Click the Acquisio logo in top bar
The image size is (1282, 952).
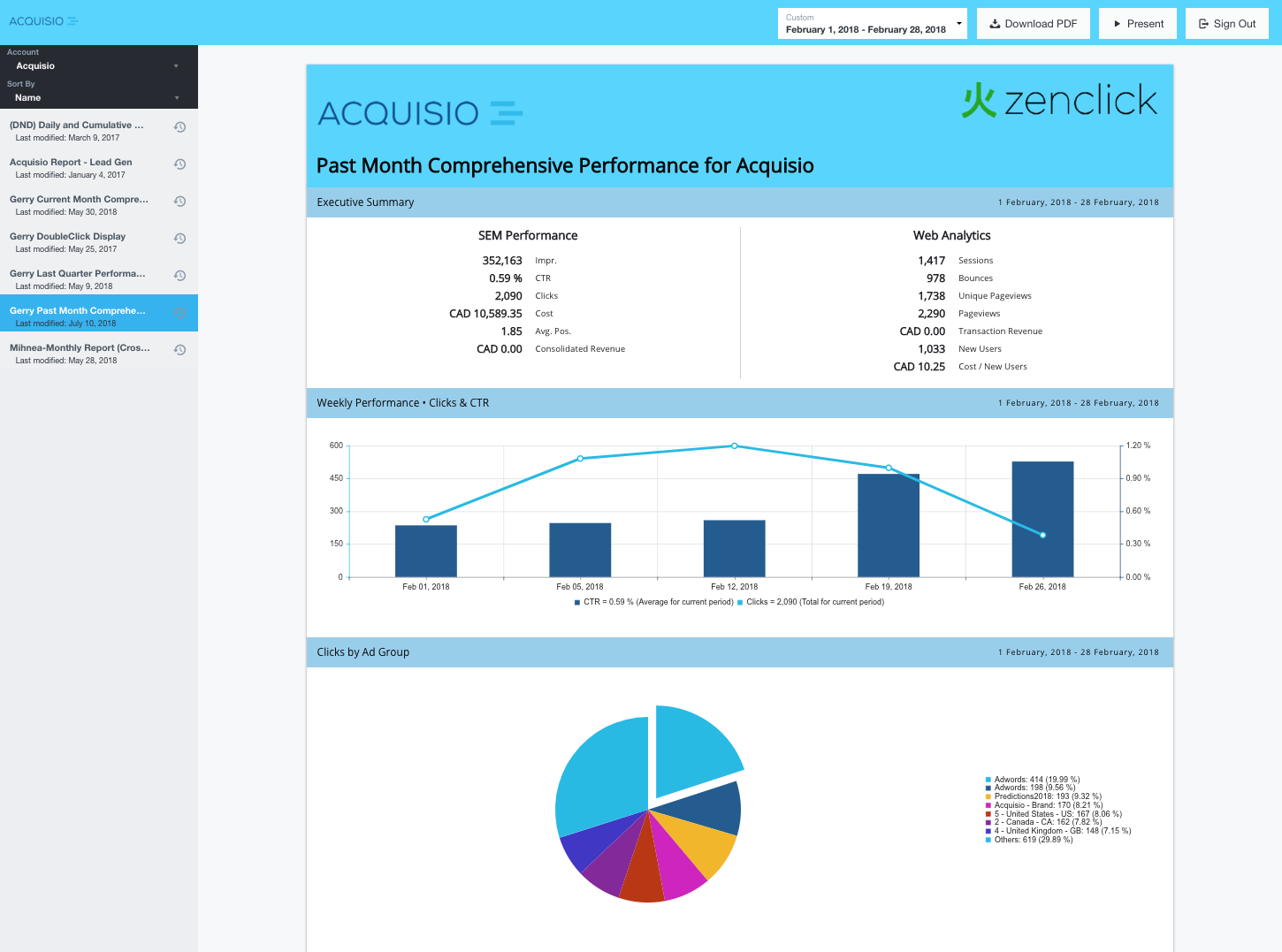coord(43,21)
